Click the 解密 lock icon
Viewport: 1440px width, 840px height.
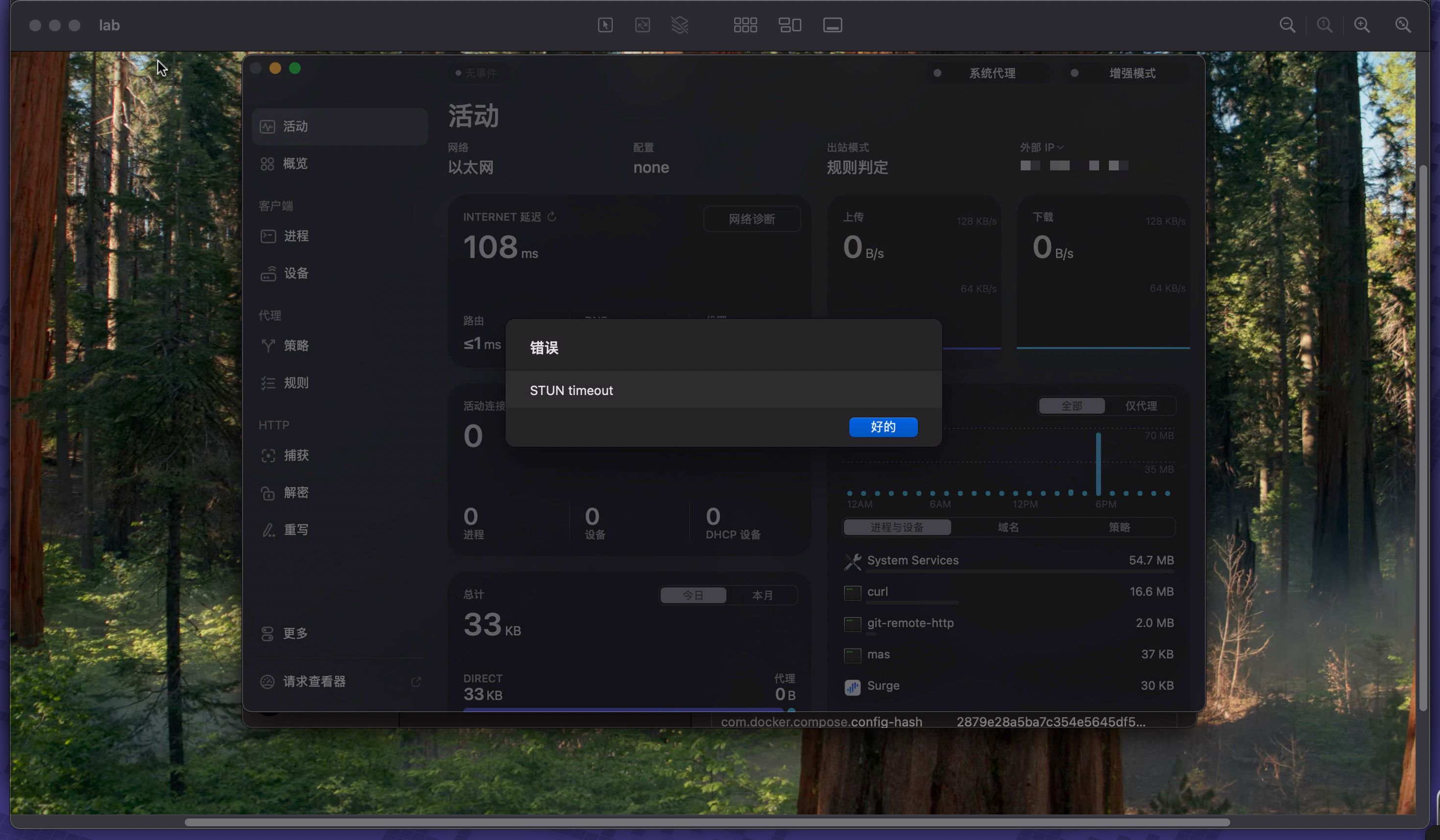click(x=268, y=493)
